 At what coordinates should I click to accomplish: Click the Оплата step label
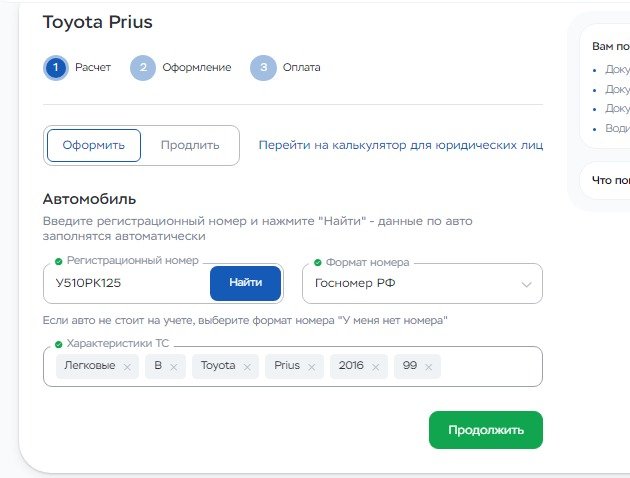pyautogui.click(x=301, y=67)
